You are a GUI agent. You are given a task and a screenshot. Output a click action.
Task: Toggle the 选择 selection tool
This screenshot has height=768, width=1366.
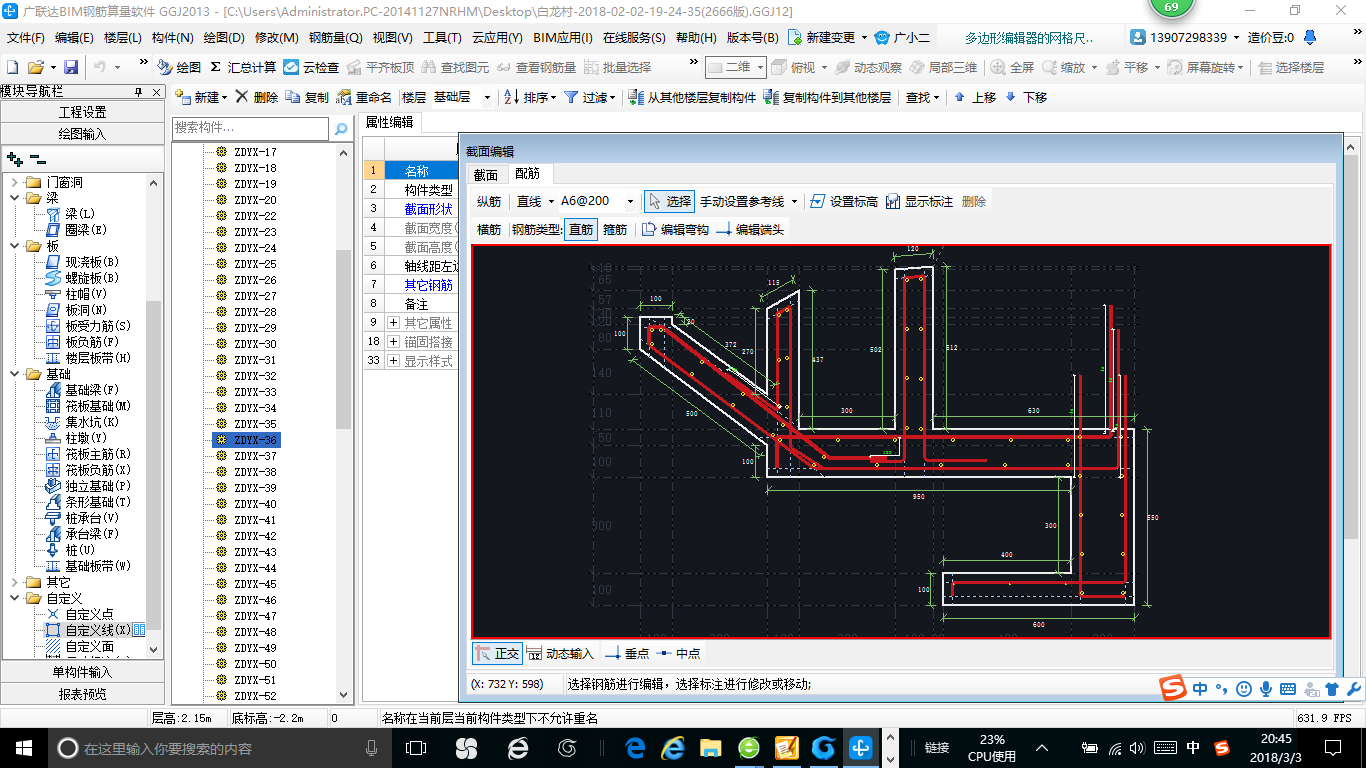(669, 201)
